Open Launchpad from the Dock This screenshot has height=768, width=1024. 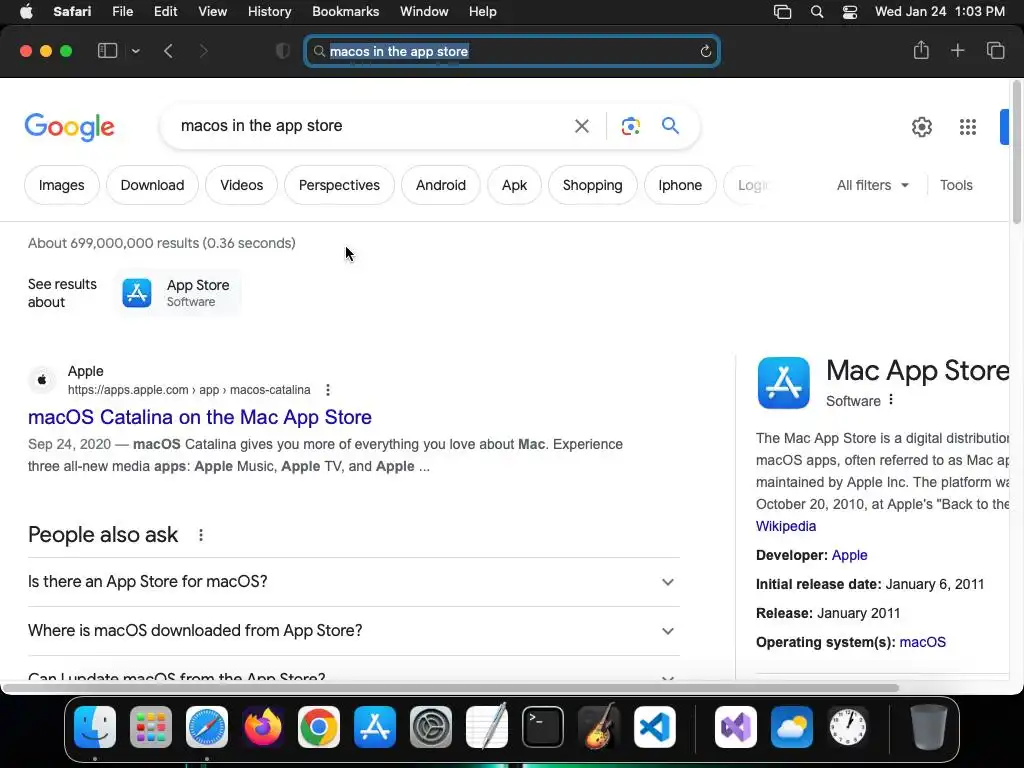tap(151, 727)
